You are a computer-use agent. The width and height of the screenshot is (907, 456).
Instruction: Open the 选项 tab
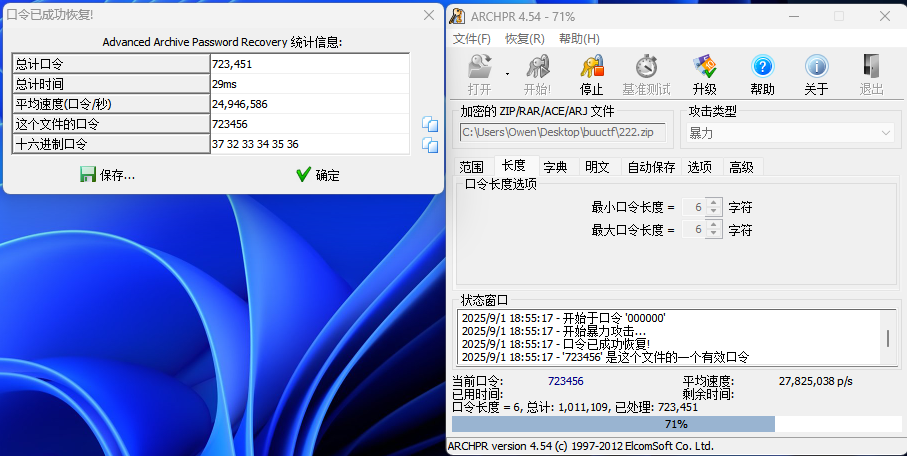(x=699, y=167)
